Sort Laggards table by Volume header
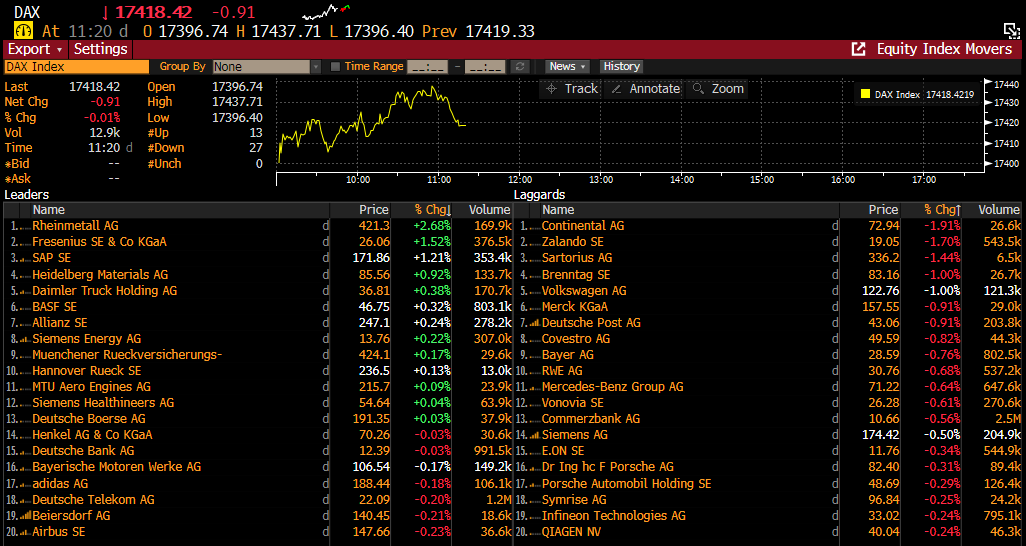The image size is (1026, 546). 999,210
